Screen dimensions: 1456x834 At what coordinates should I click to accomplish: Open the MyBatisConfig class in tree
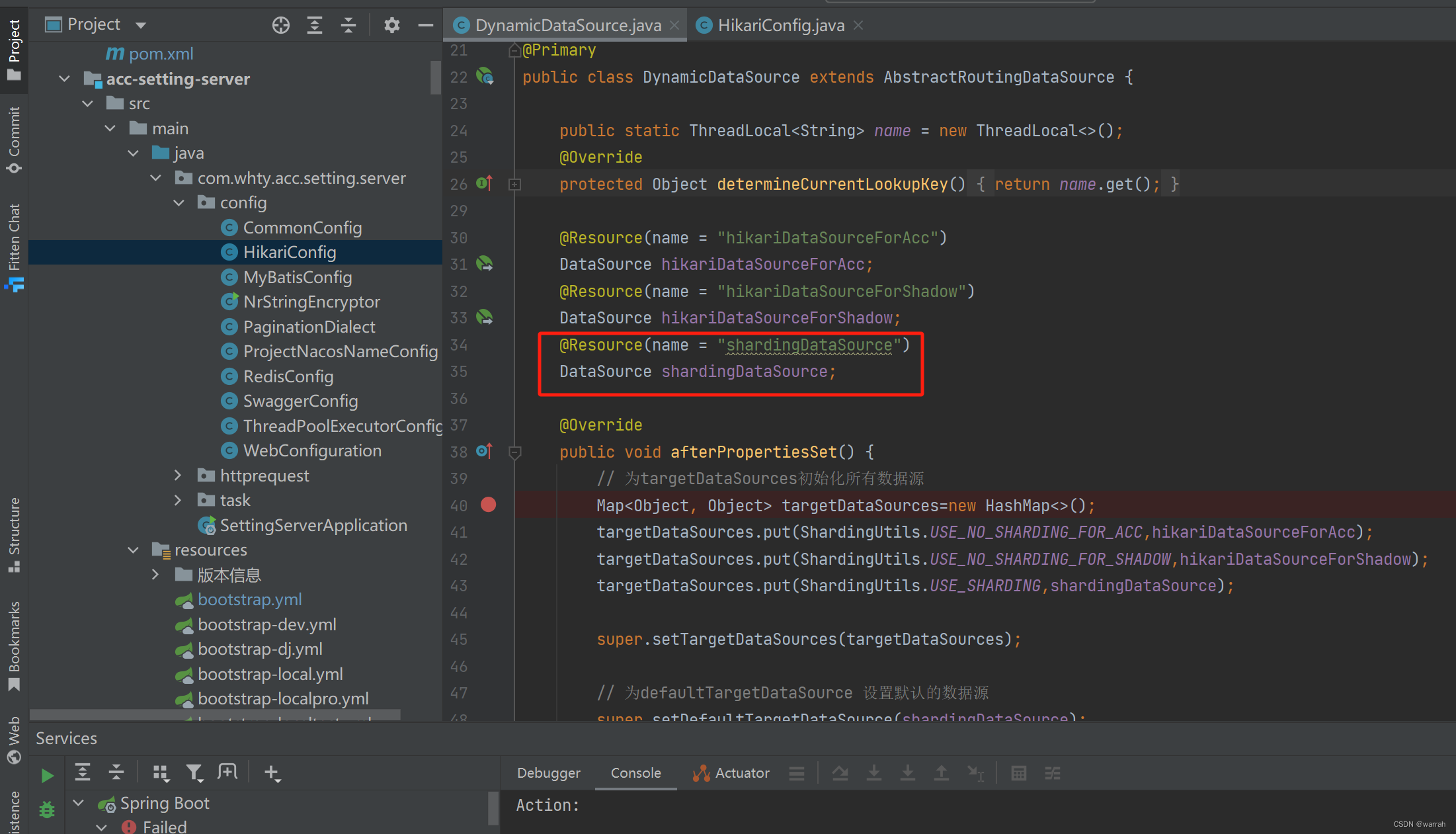pyautogui.click(x=297, y=277)
